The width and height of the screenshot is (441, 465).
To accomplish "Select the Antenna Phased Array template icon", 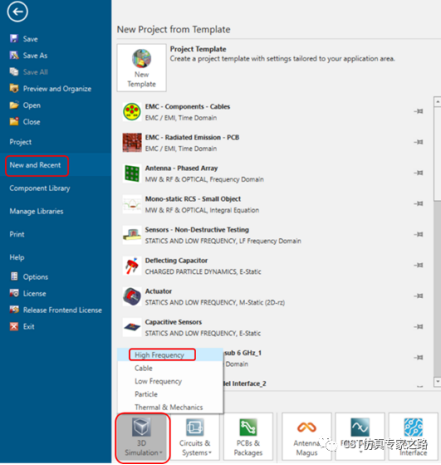I will (132, 173).
